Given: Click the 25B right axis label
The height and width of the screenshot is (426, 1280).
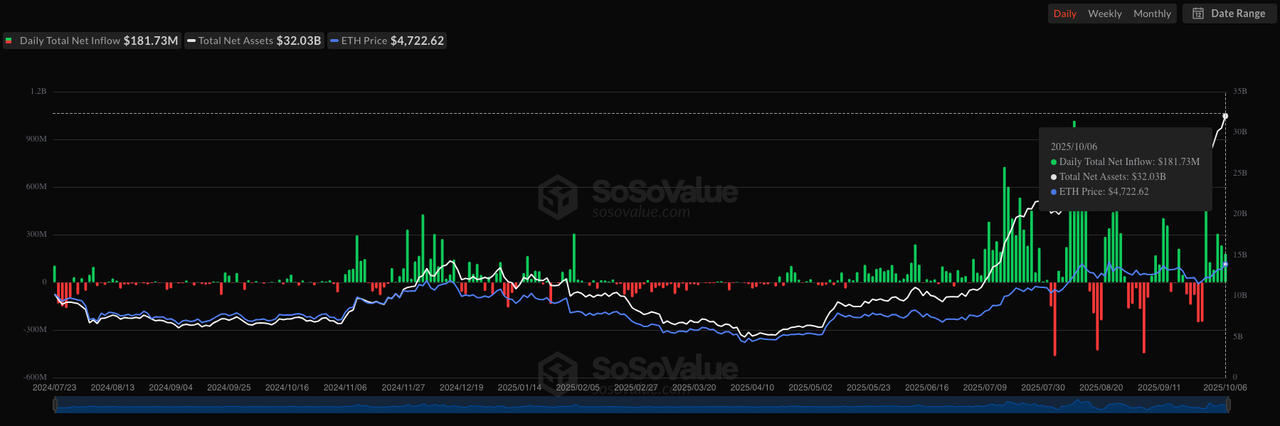Looking at the screenshot, I should (x=1240, y=173).
